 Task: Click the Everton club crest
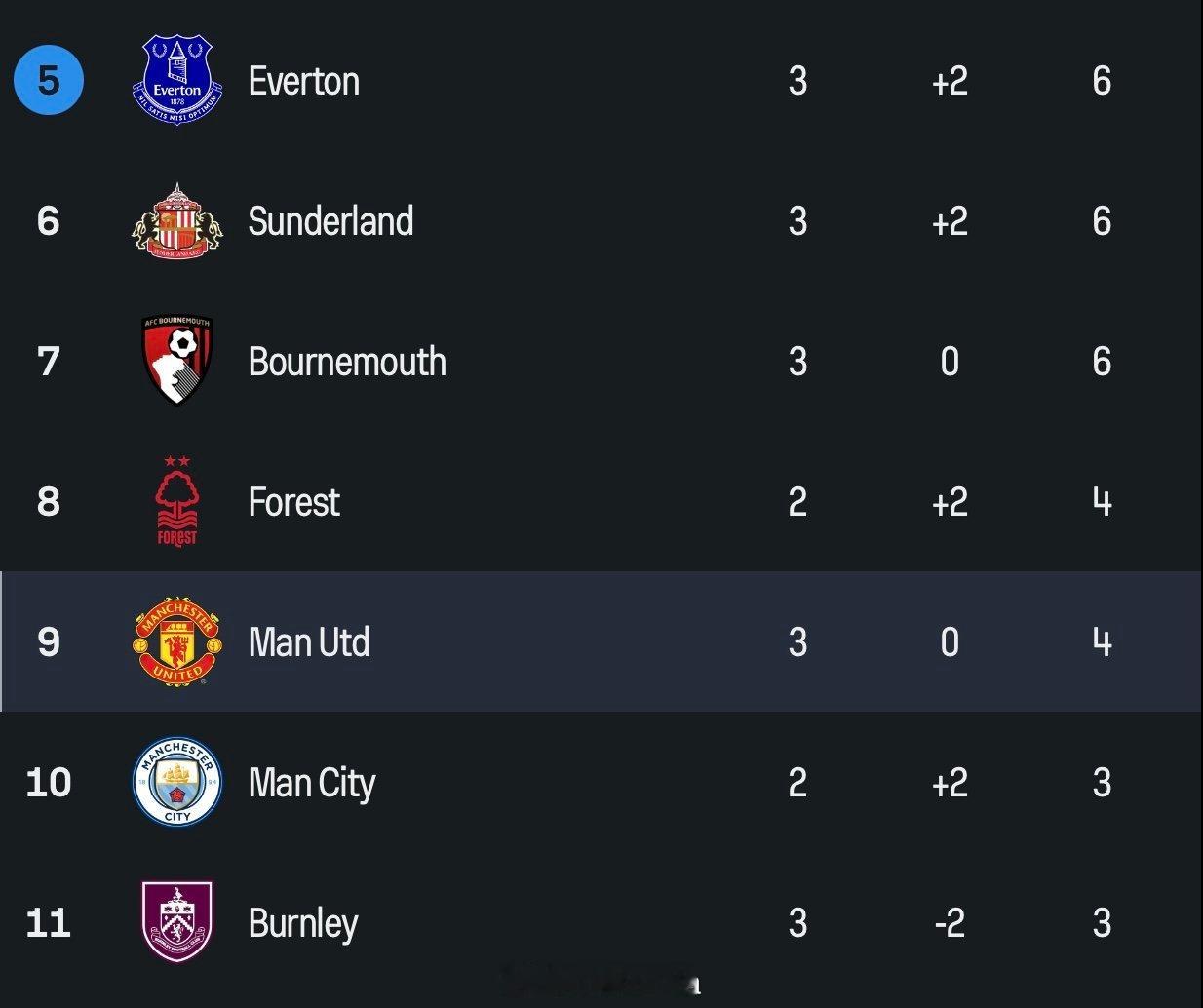click(177, 81)
